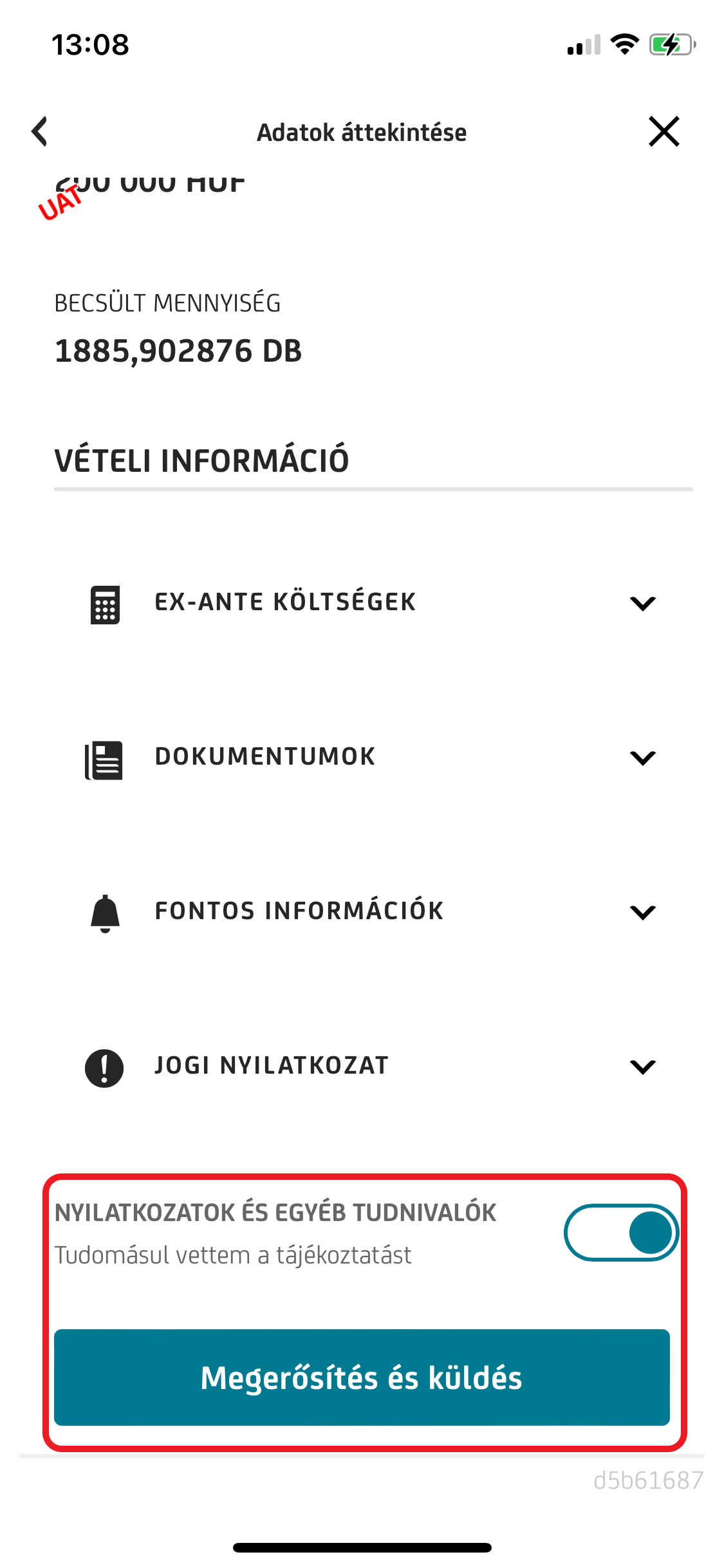Screen dimensions: 724x1568
Task: Tap the cellular signal bars icon
Action: [584, 45]
